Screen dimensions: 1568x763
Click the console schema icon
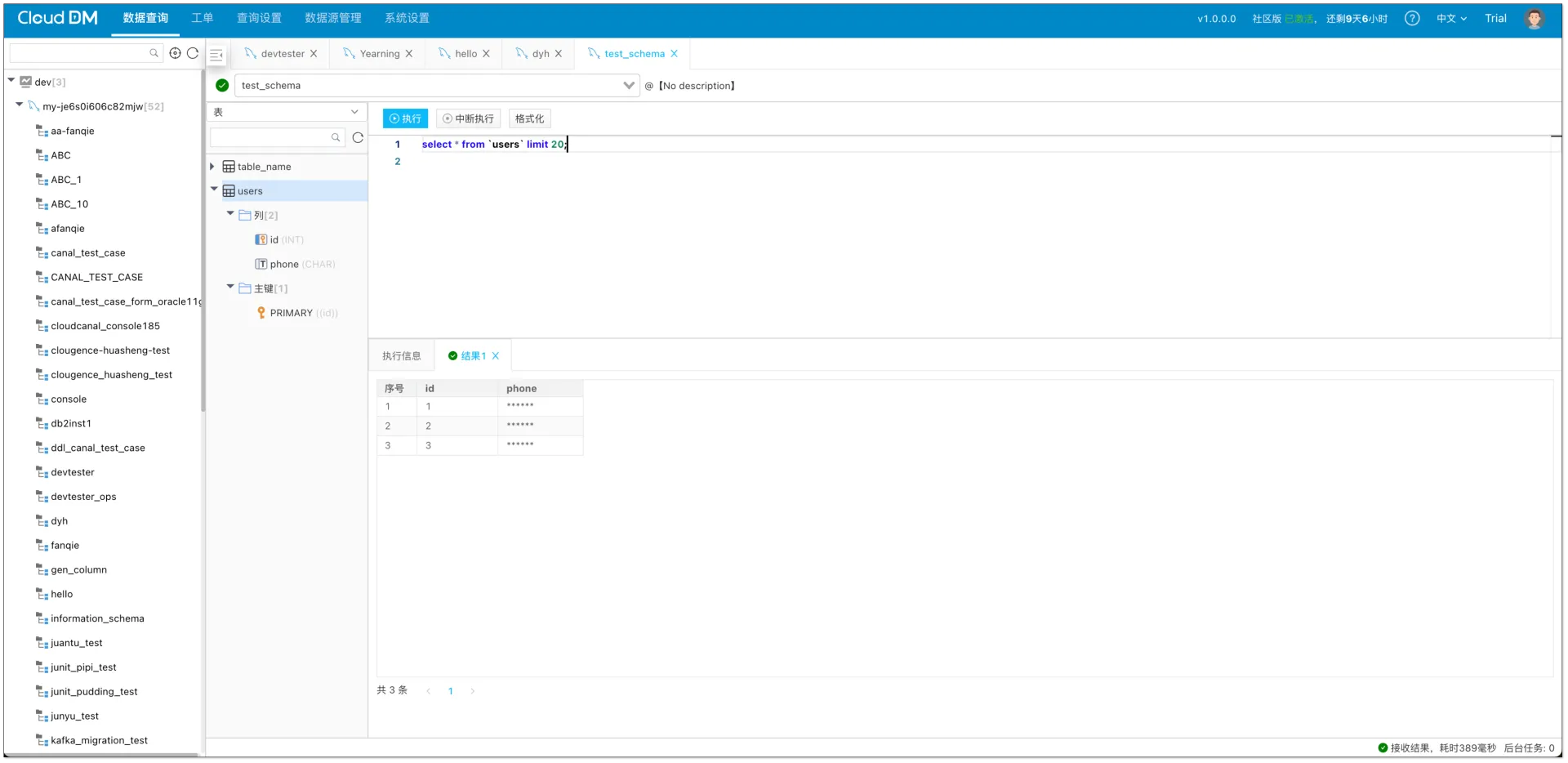click(x=42, y=399)
